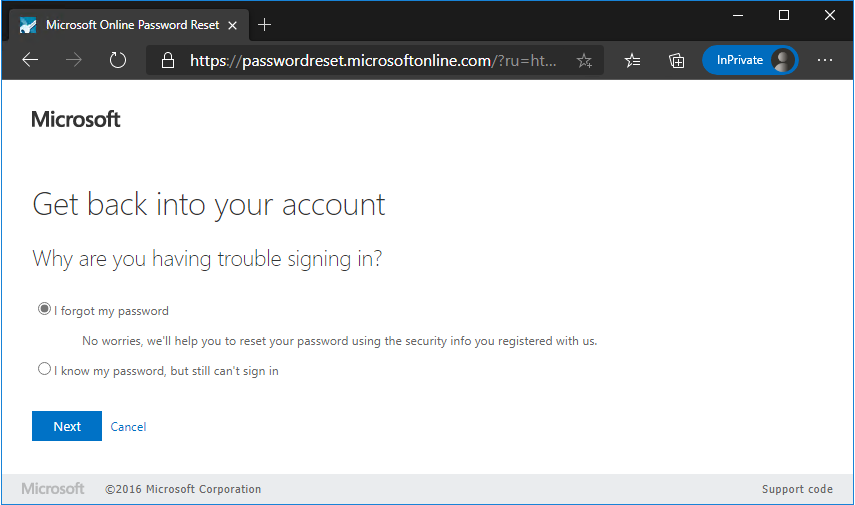Click the footer Microsoft logo
The width and height of the screenshot is (855, 505).
coord(53,488)
